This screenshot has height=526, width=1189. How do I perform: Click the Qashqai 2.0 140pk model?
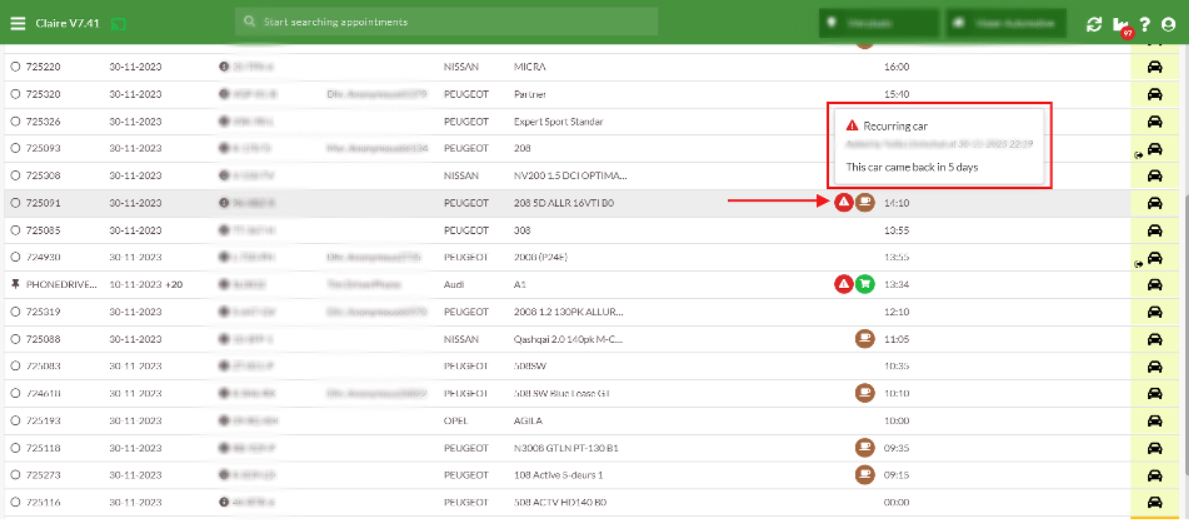click(x=570, y=339)
